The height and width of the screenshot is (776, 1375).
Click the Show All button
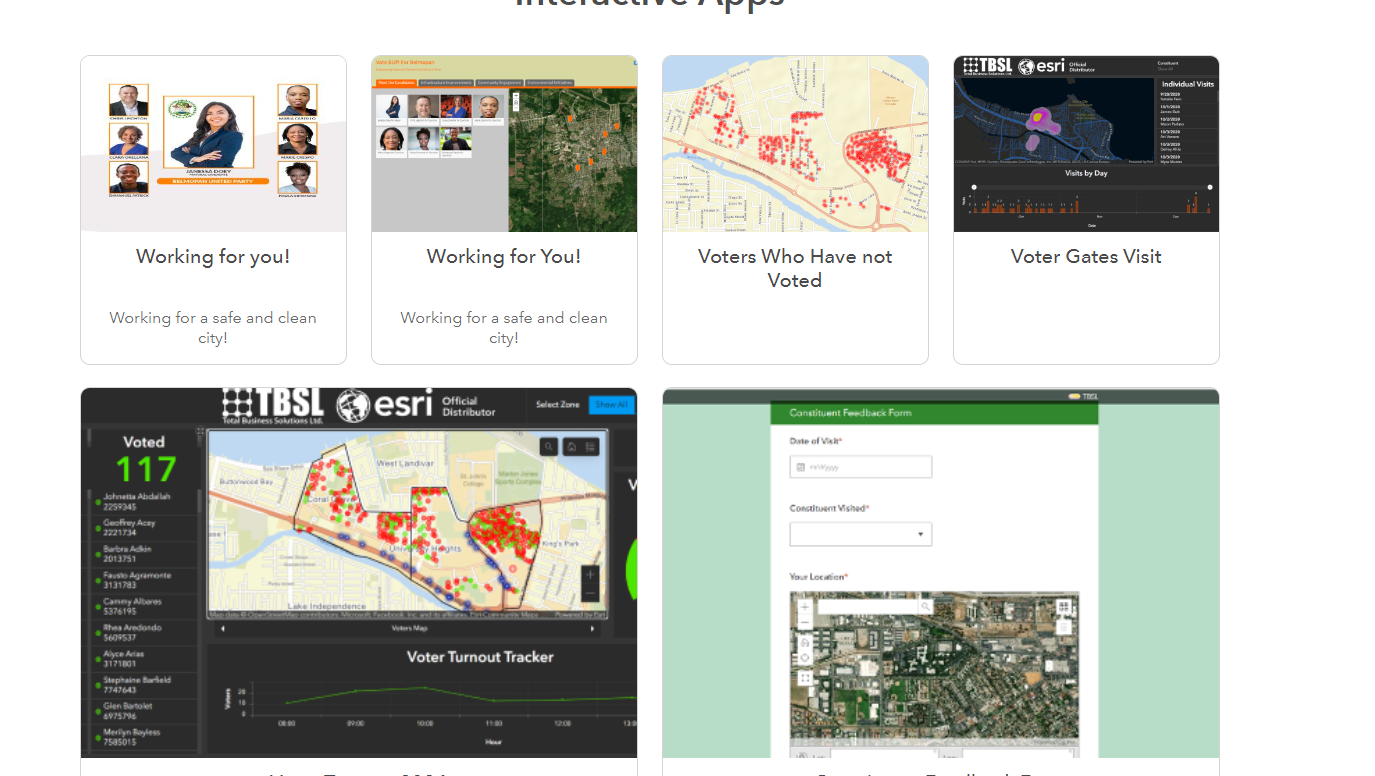pyautogui.click(x=612, y=404)
